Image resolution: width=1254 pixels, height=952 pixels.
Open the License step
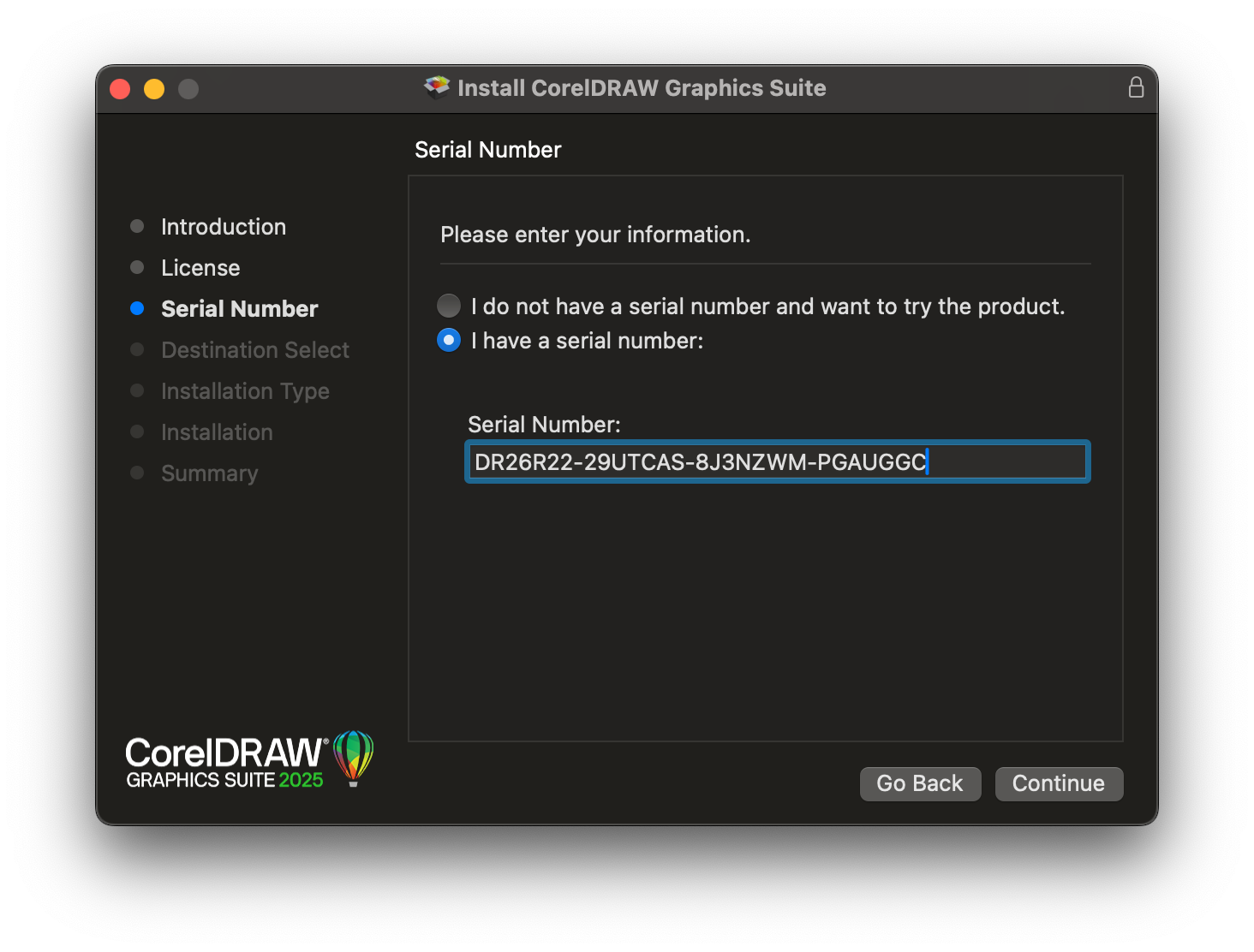click(200, 267)
